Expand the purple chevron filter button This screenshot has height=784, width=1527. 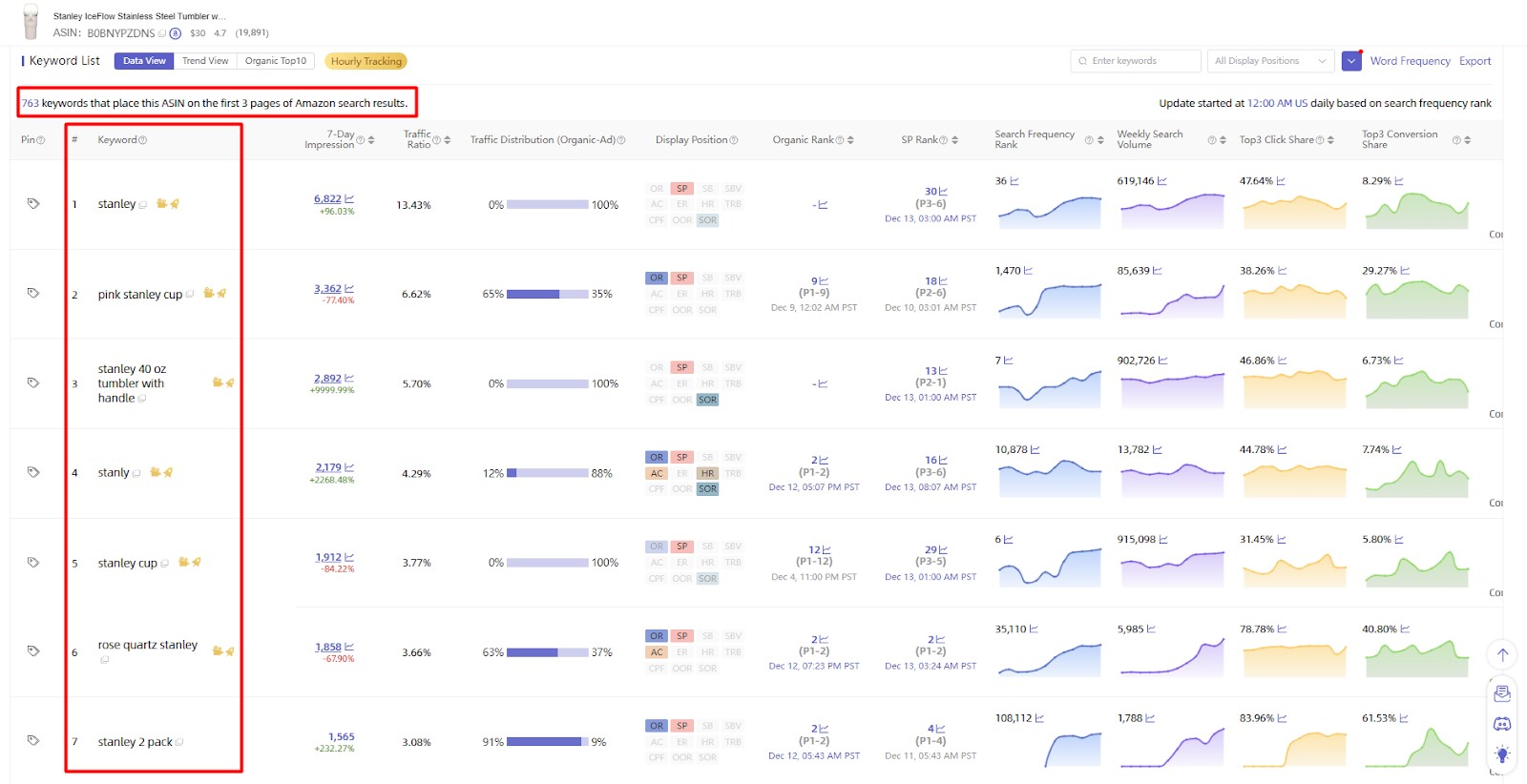(1351, 61)
